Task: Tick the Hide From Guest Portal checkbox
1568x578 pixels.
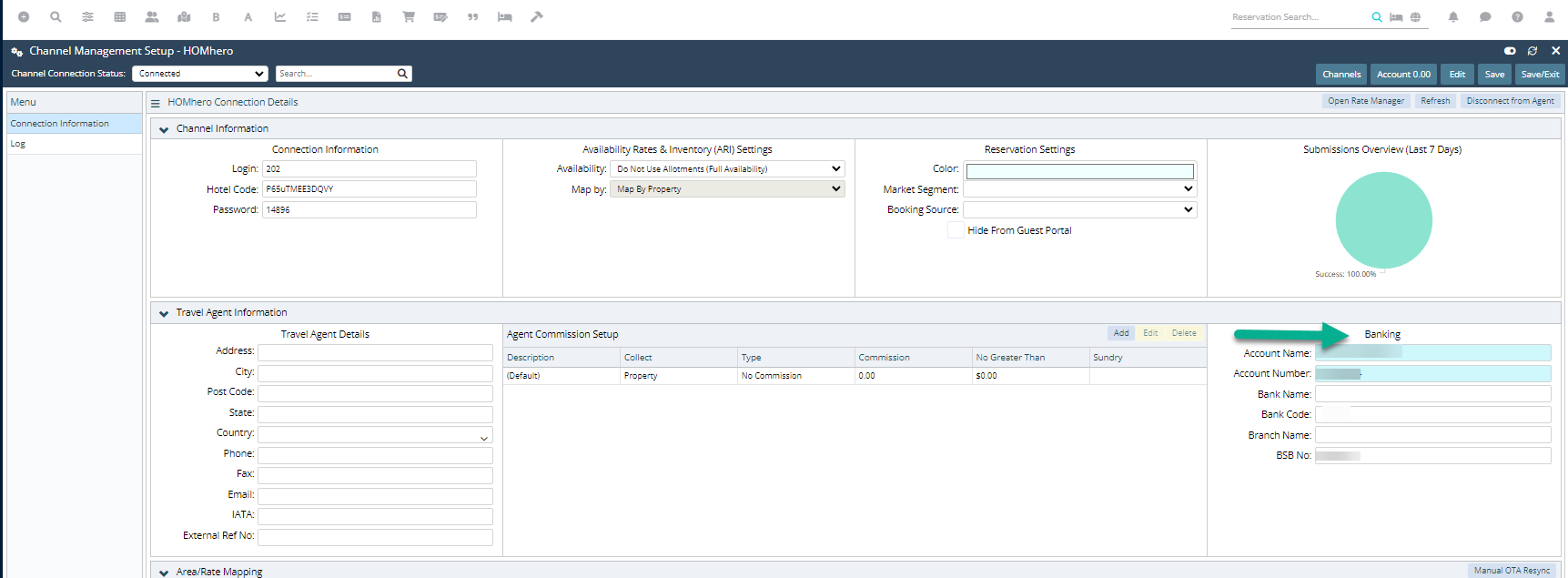Action: pyautogui.click(x=956, y=231)
